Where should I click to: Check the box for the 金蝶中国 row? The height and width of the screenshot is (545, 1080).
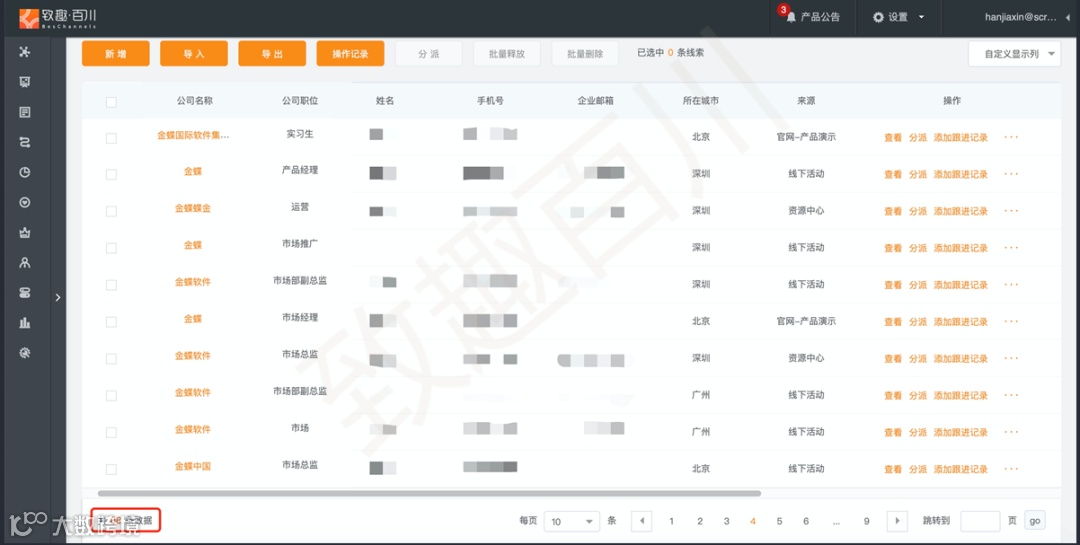[x=111, y=469]
